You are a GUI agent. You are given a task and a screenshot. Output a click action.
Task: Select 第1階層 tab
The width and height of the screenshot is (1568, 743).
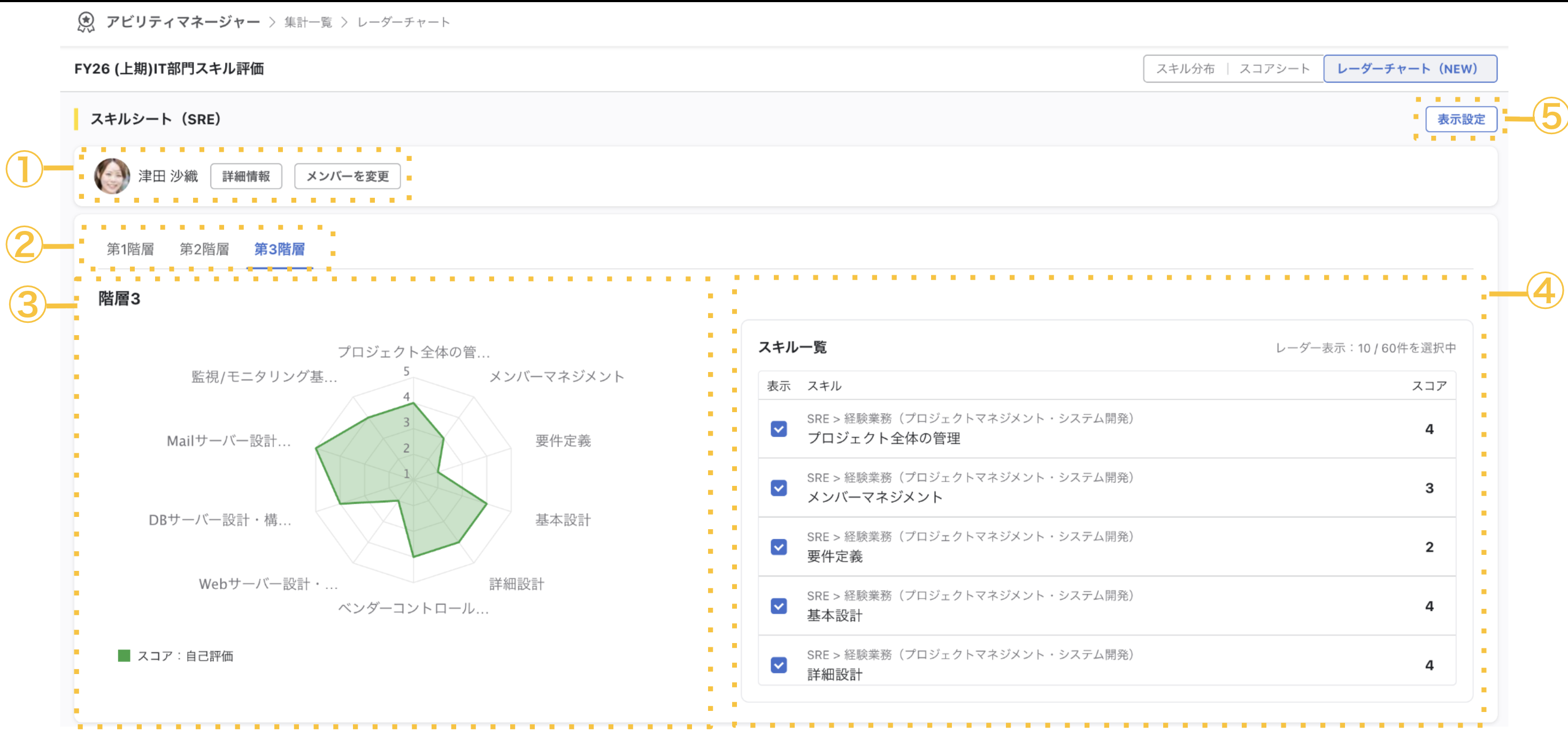coord(130,249)
